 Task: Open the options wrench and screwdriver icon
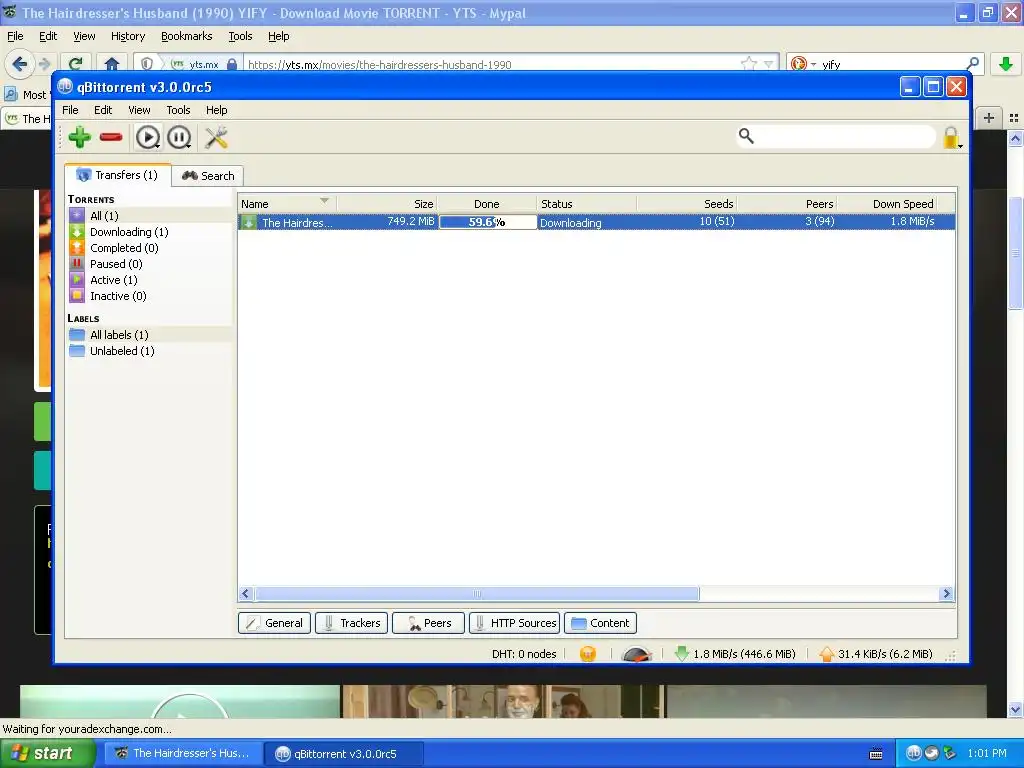click(216, 137)
